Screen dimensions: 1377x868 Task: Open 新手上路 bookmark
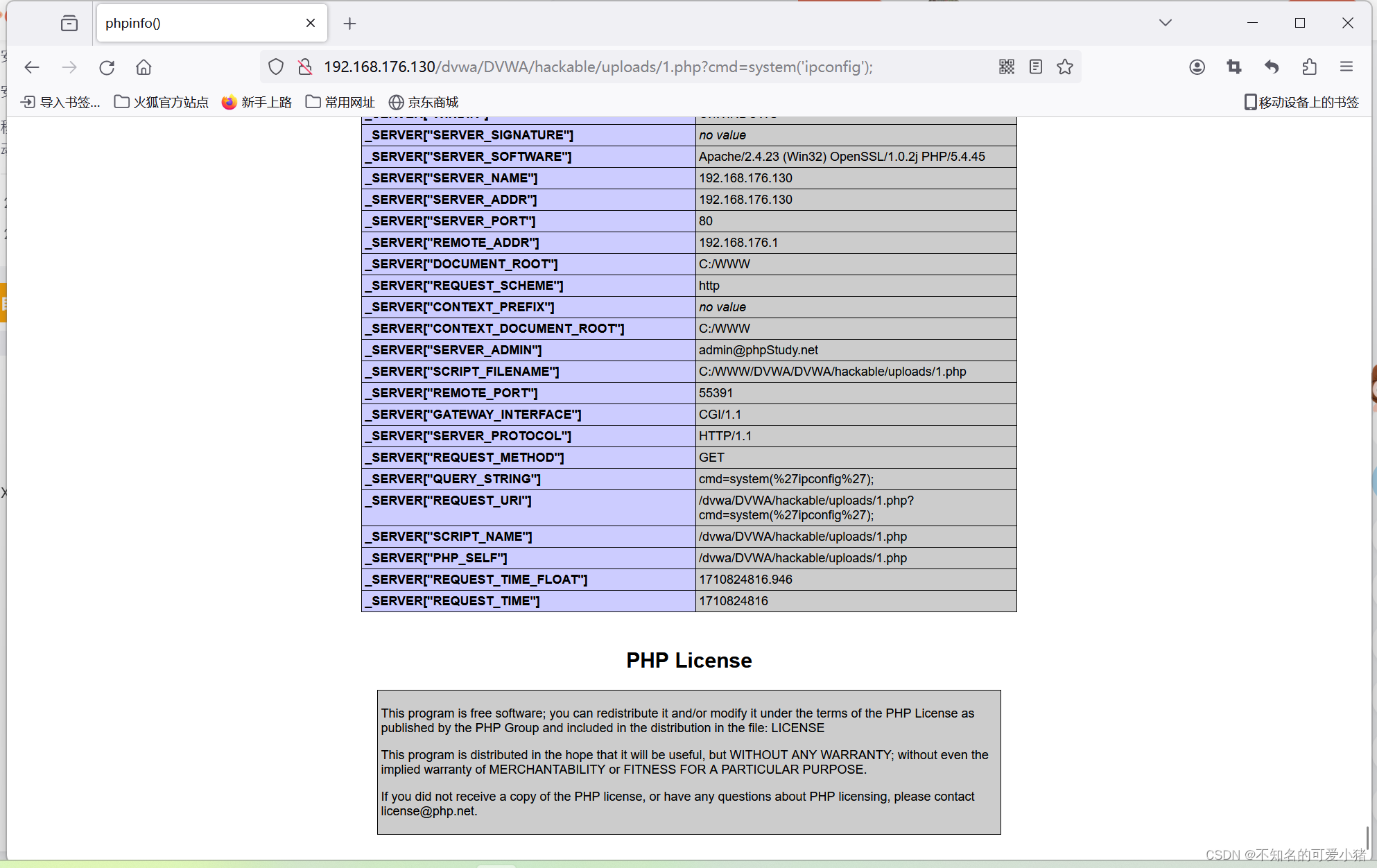(x=257, y=102)
